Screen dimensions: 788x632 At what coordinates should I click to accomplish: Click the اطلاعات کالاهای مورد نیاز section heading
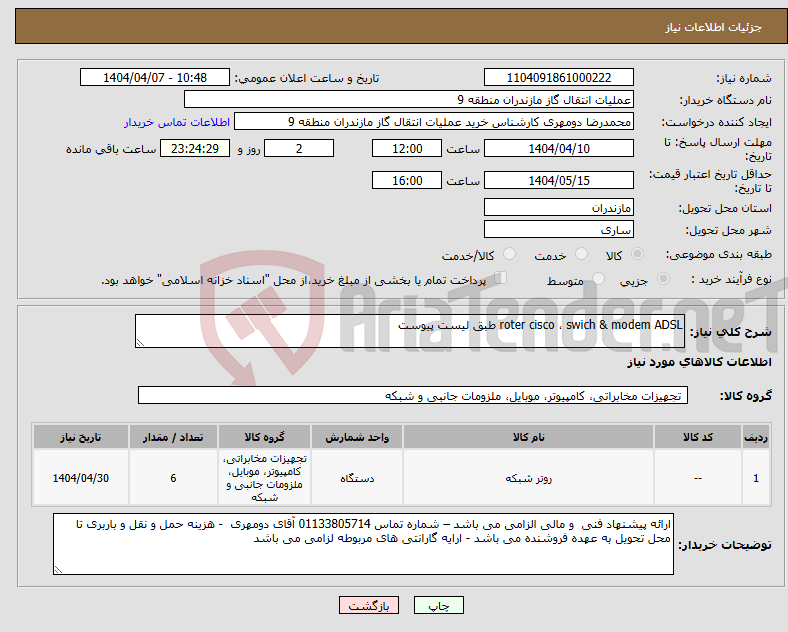click(699, 362)
